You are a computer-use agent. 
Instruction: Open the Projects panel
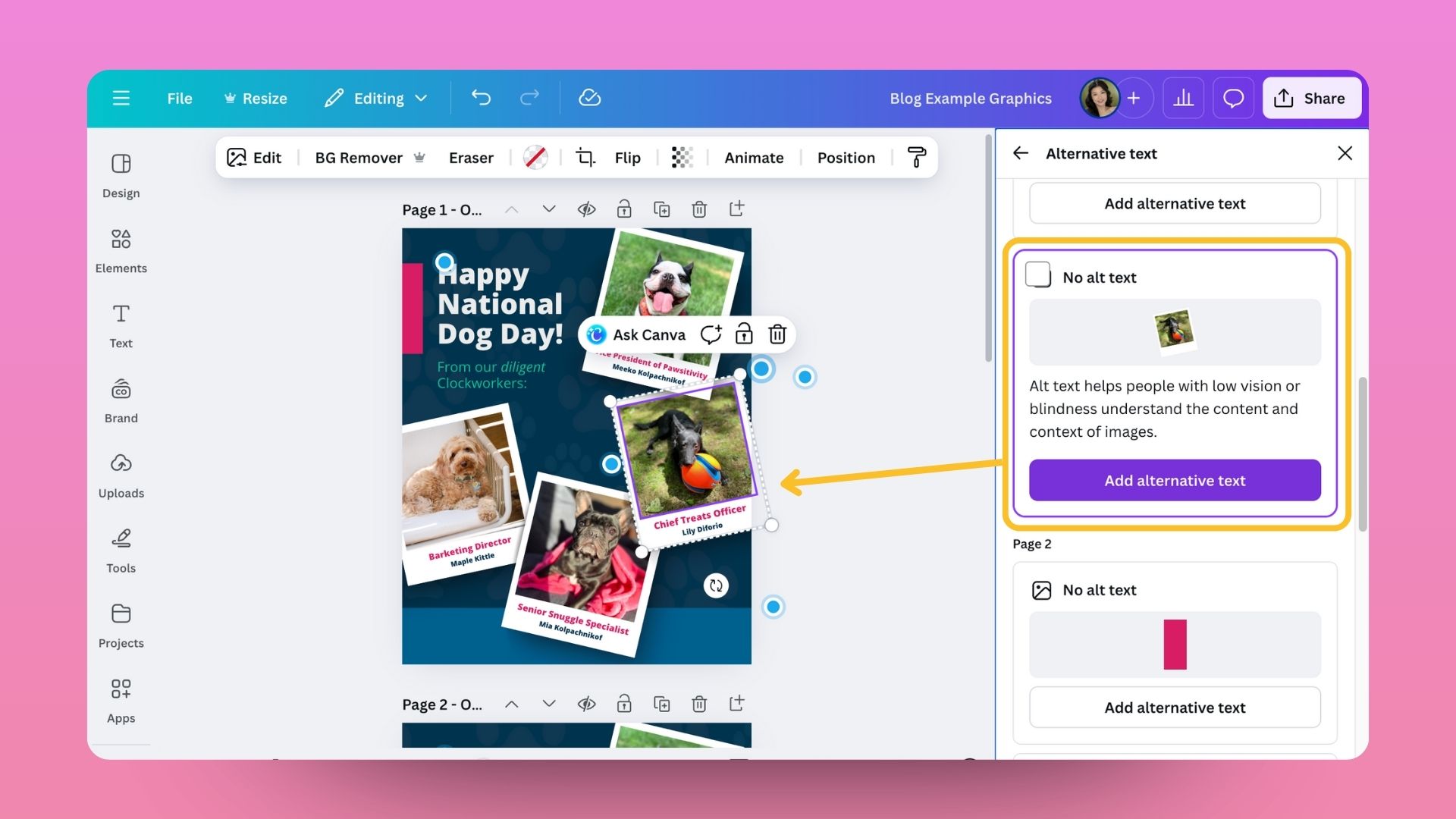pos(121,623)
